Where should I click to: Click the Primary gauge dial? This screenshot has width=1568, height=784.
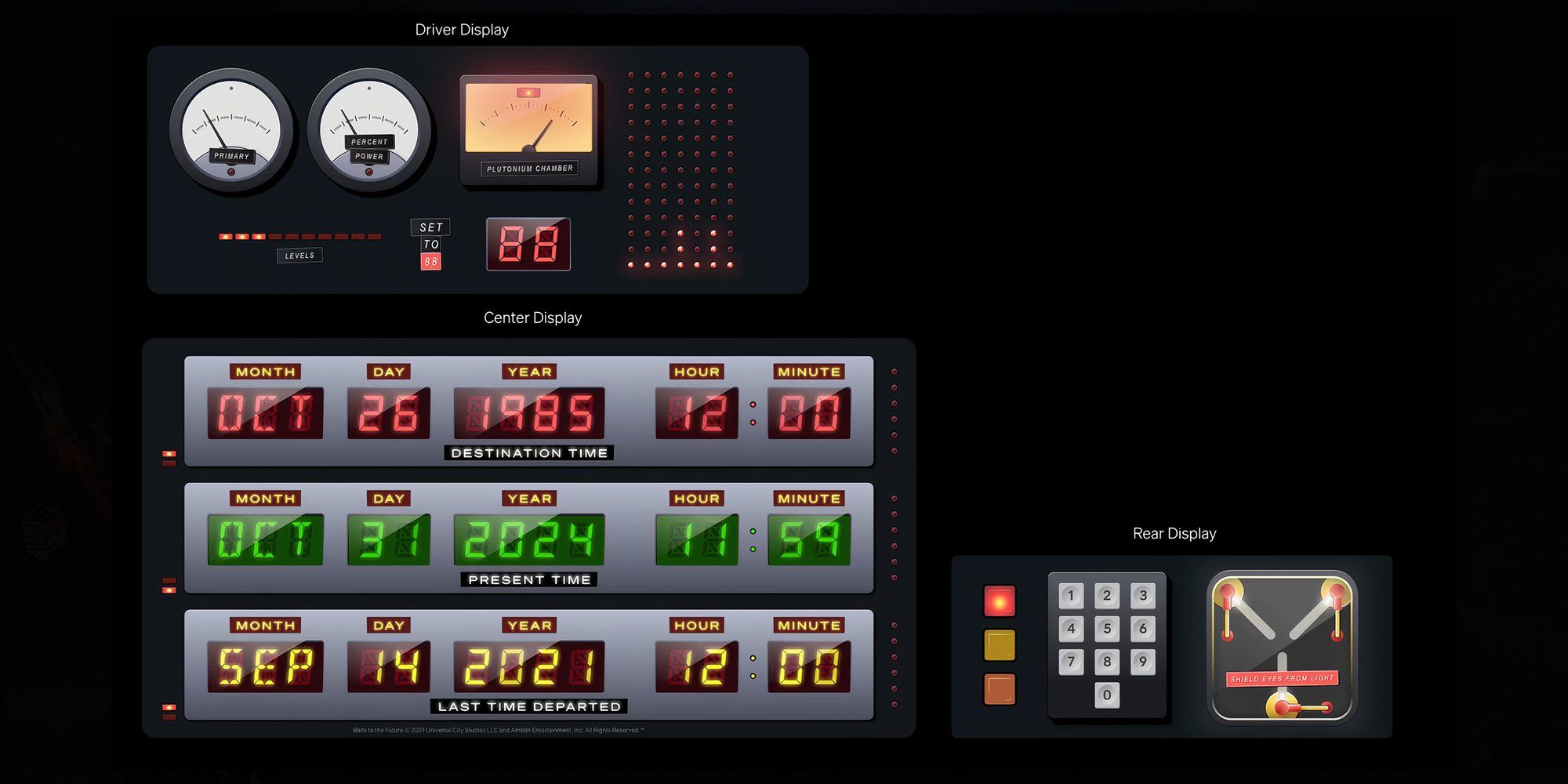(x=231, y=131)
